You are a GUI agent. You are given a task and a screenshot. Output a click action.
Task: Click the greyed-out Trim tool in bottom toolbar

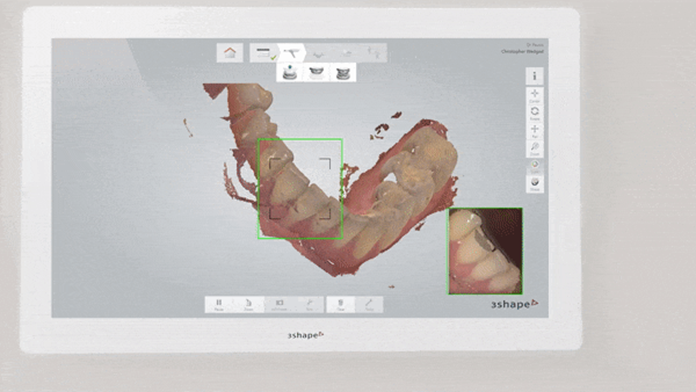[x=309, y=305]
